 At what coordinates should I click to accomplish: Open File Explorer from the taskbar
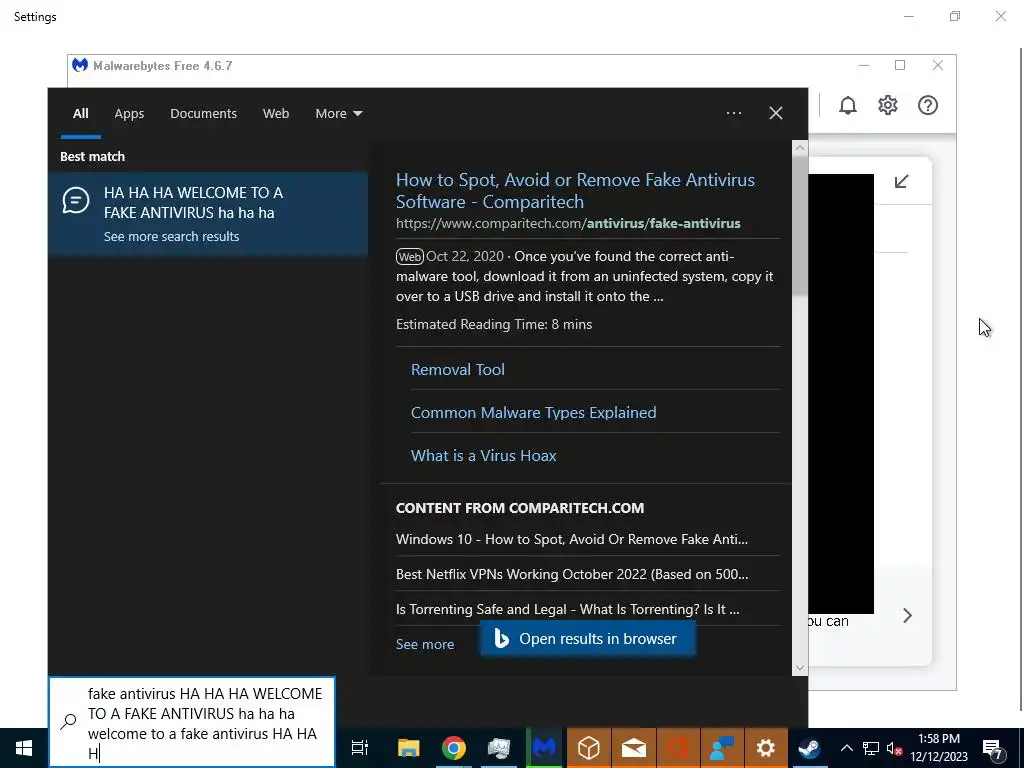click(409, 748)
